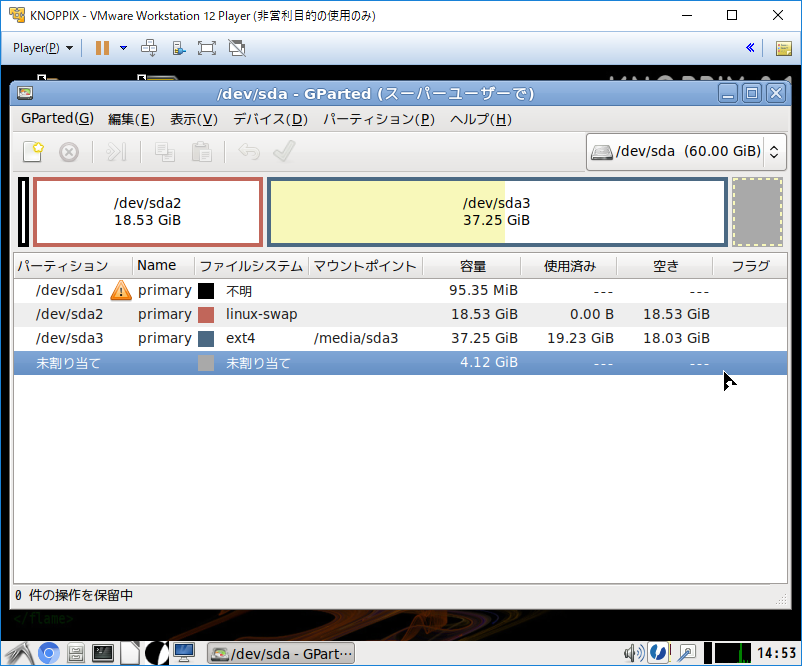Viewport: 802px width, 666px height.
Task: Click the blue double-chevron in VMware toolbar
Action: (750, 48)
